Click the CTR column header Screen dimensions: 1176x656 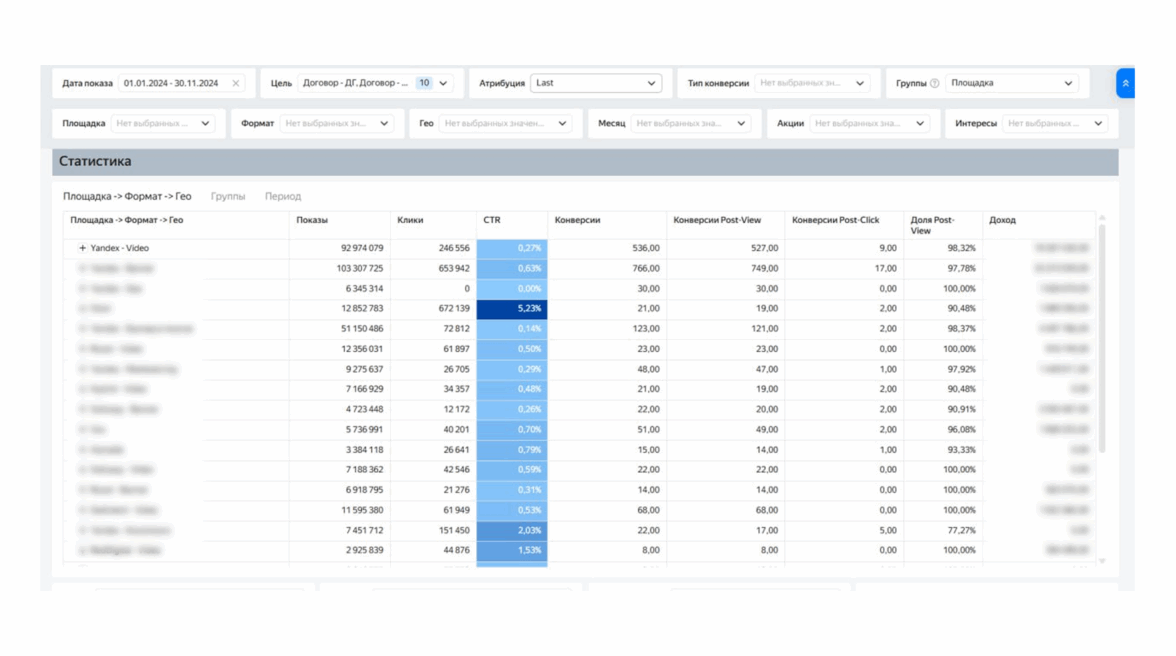pyautogui.click(x=492, y=220)
